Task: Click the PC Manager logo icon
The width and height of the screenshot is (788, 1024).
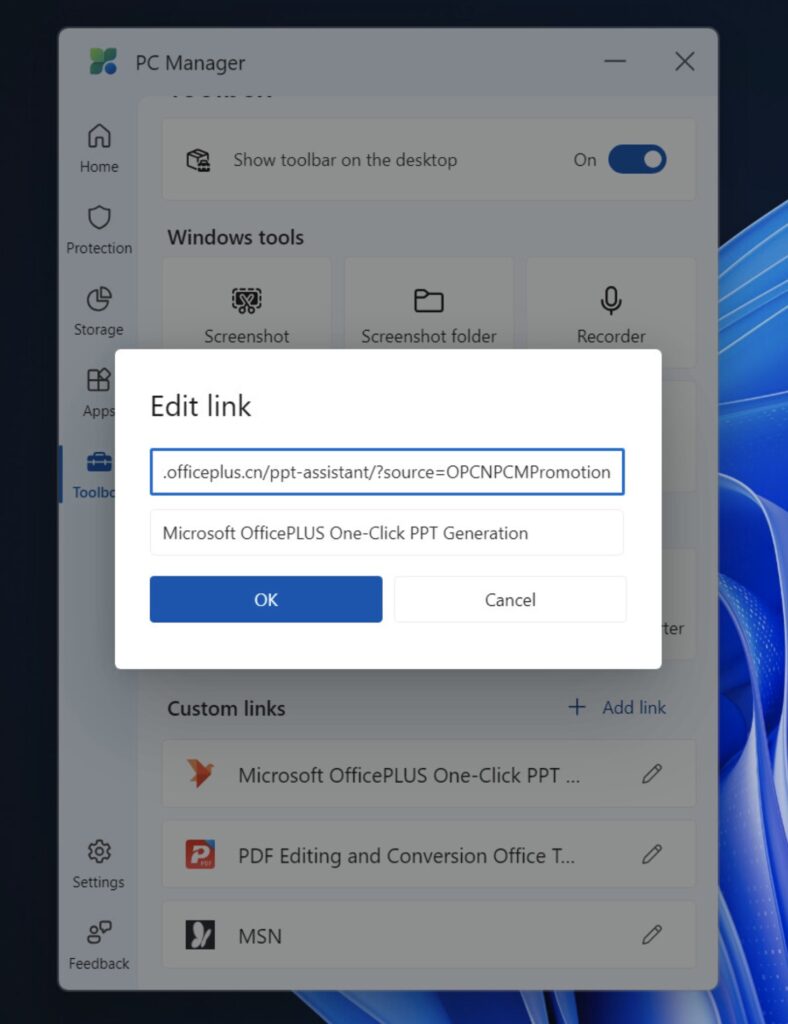Action: (x=103, y=61)
